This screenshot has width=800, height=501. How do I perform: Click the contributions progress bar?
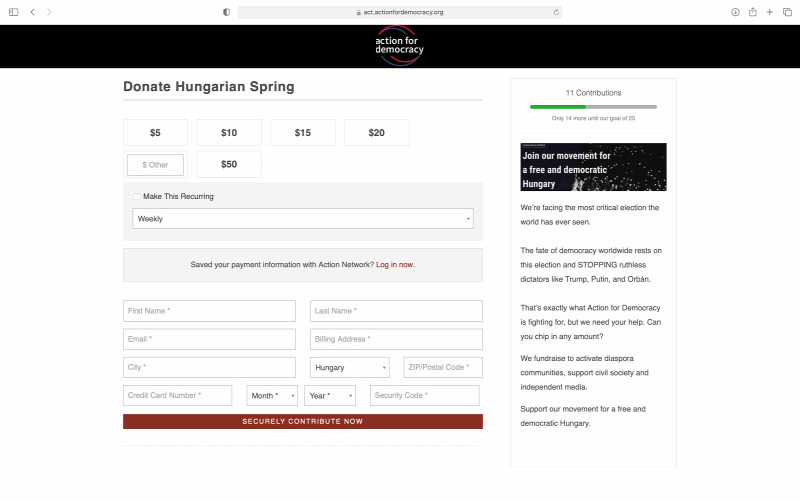(593, 107)
